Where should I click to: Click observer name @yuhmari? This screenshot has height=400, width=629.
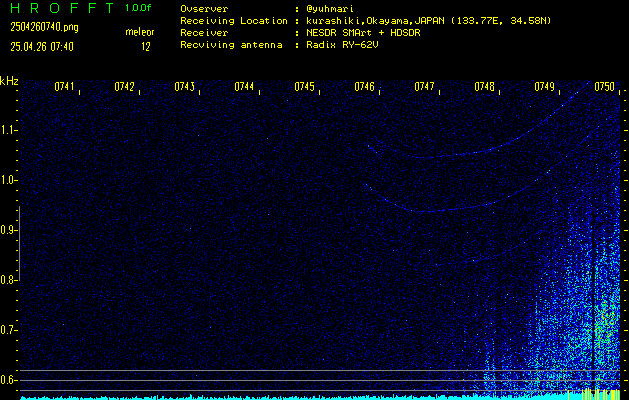[330, 9]
